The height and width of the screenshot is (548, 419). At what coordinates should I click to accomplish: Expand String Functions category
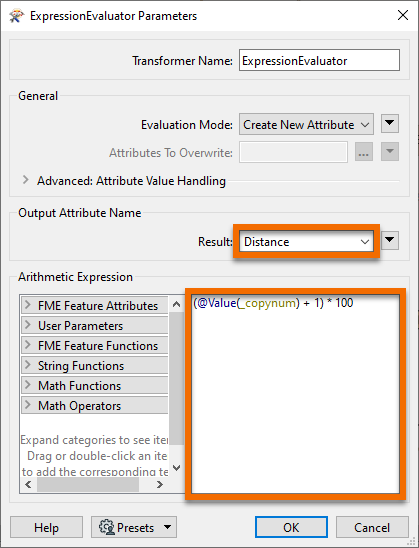click(x=94, y=366)
